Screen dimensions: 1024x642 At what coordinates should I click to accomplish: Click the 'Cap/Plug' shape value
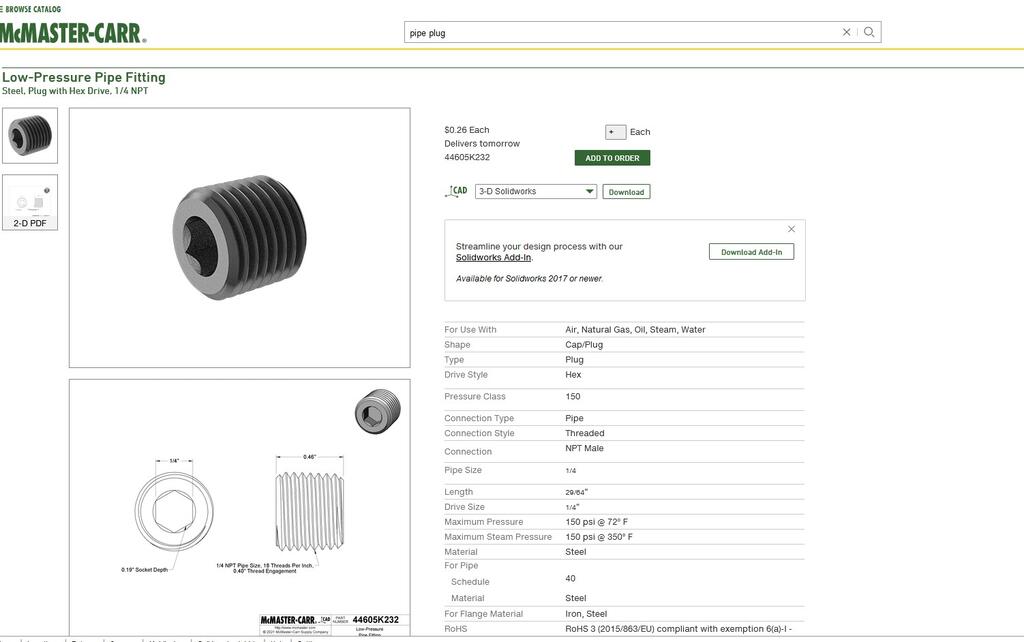(584, 345)
